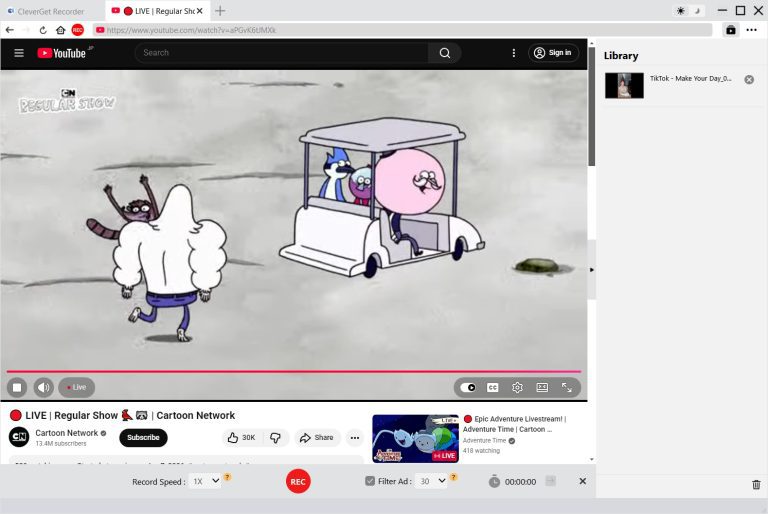Image resolution: width=768 pixels, height=514 pixels.
Task: Click the YouTube Sign in button
Action: [553, 53]
